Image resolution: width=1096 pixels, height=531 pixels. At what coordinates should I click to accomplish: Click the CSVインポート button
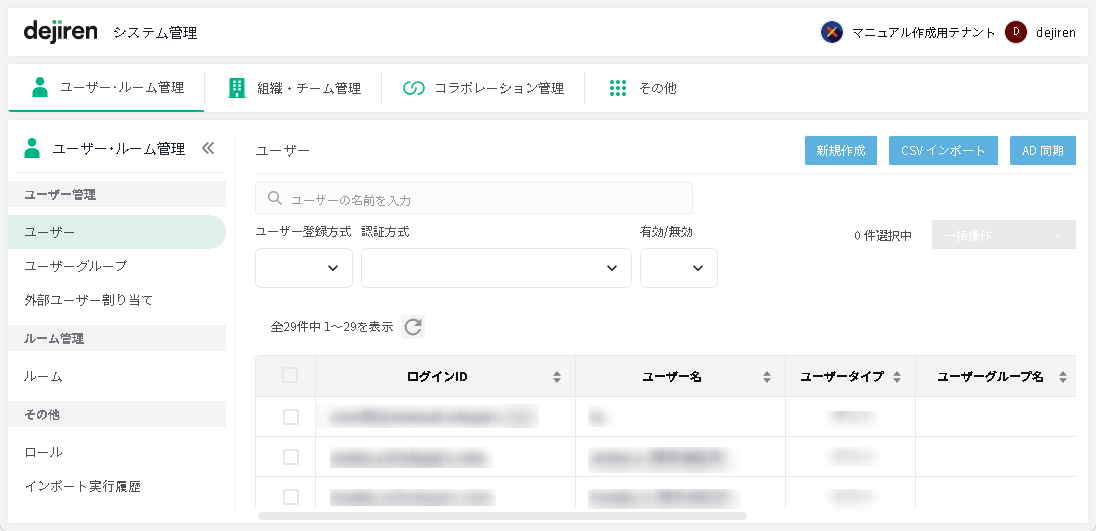pos(943,151)
